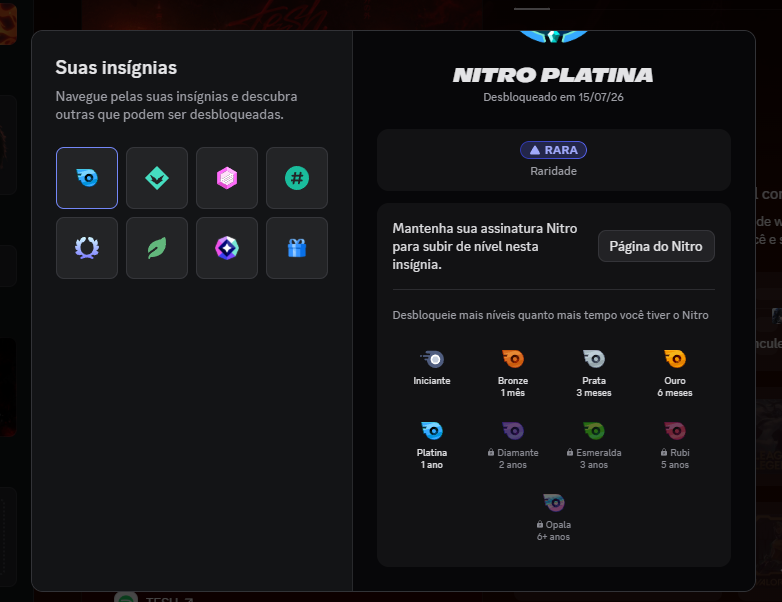Image resolution: width=782 pixels, height=602 pixels.
Task: Click the Iniciante tier badge icon
Action: coord(432,359)
